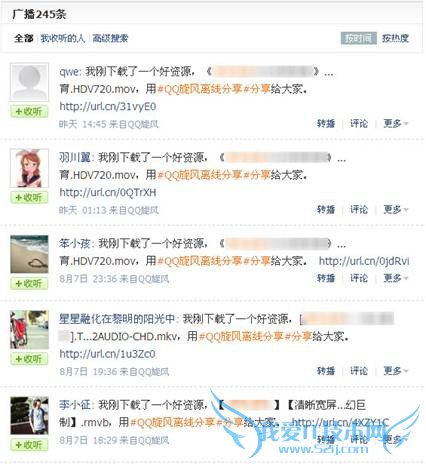Open 星星融化在黎明的阳光中 user profile name

pyautogui.click(x=117, y=319)
